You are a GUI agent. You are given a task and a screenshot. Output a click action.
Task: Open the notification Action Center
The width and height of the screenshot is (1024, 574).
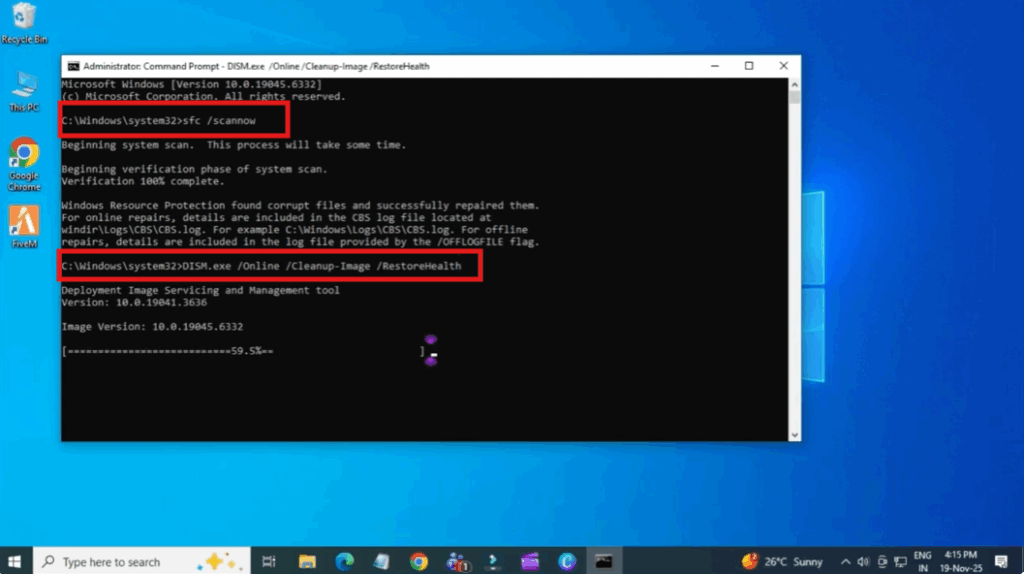(x=1001, y=562)
